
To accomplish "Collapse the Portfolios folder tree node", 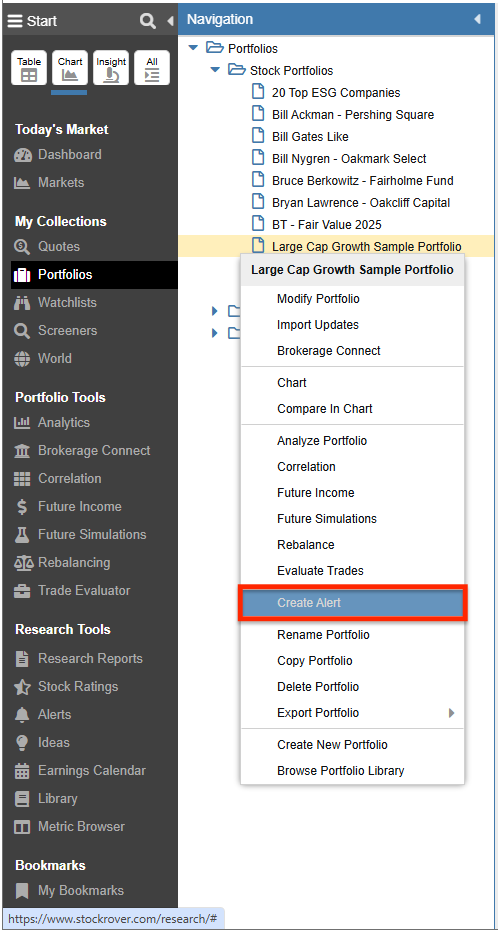I will (193, 48).
